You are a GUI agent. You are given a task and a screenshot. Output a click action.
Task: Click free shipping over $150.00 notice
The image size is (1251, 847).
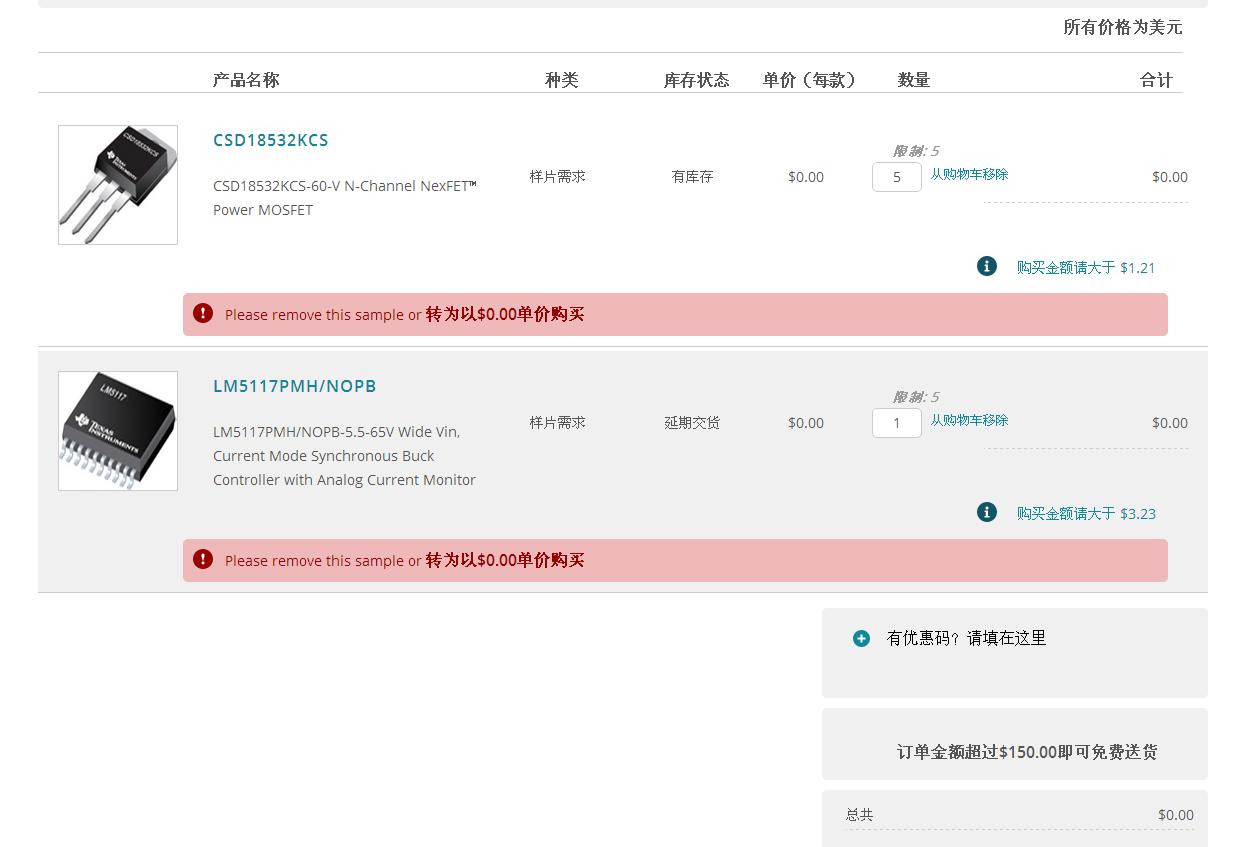[1027, 752]
